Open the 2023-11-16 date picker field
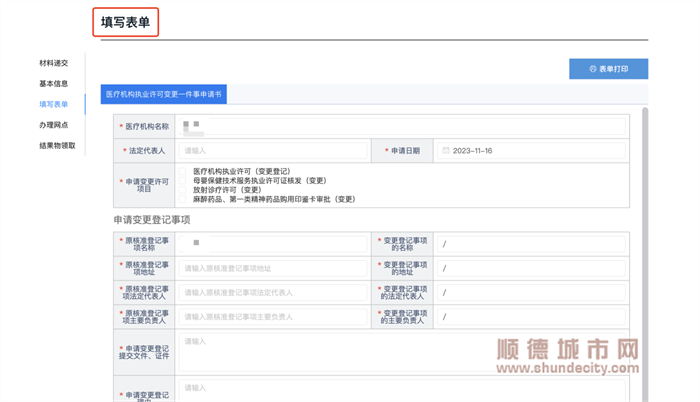The image size is (700, 402). tap(532, 151)
